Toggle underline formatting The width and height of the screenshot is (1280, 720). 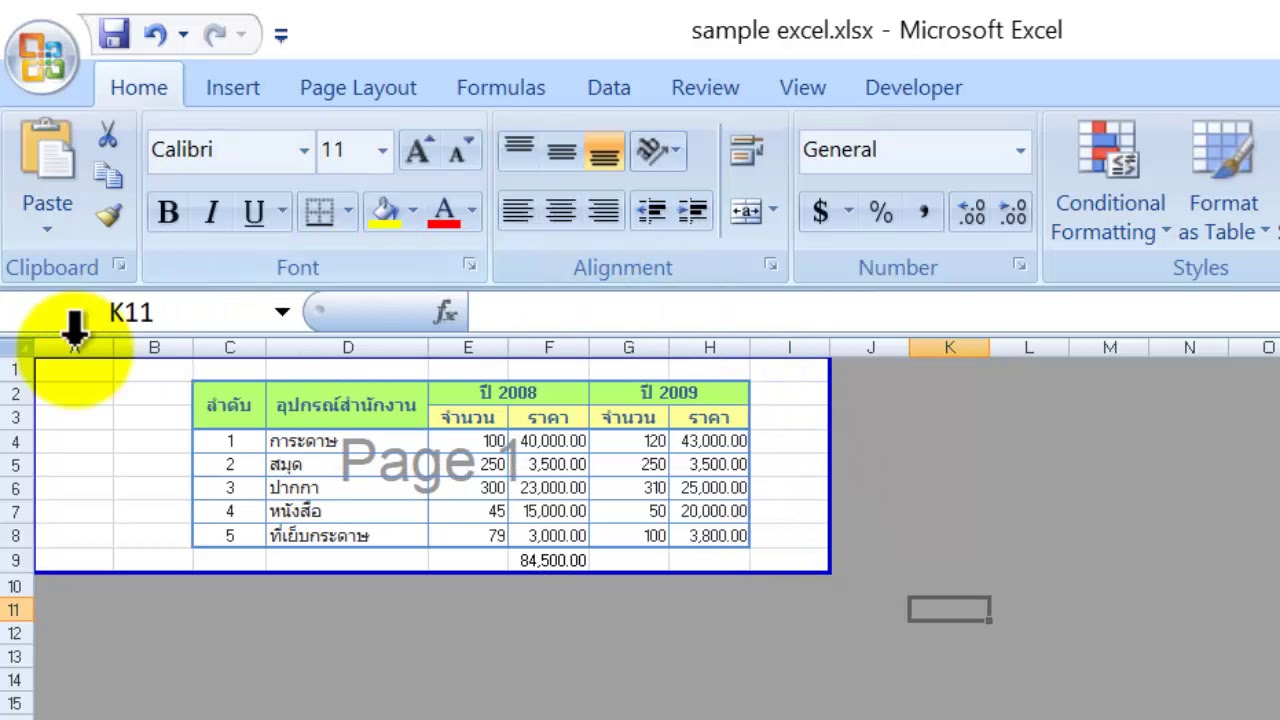pyautogui.click(x=253, y=212)
